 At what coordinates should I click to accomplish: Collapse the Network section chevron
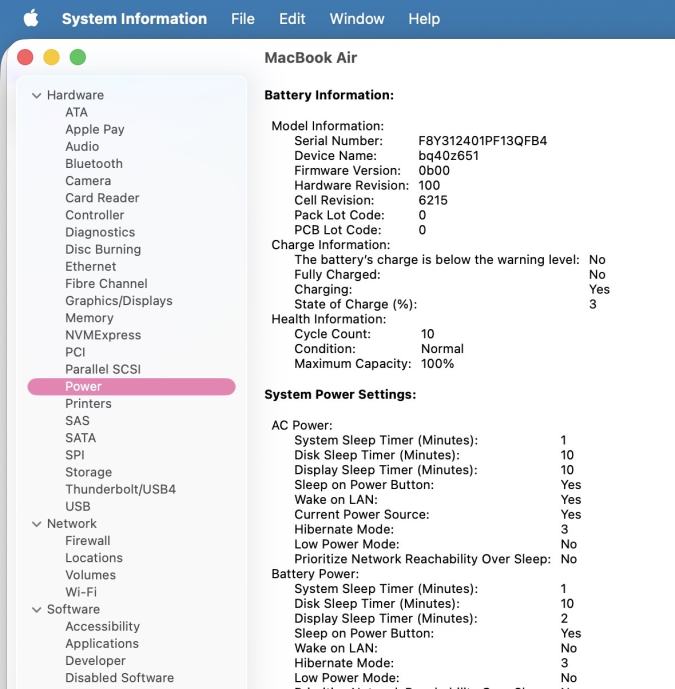pyautogui.click(x=37, y=524)
